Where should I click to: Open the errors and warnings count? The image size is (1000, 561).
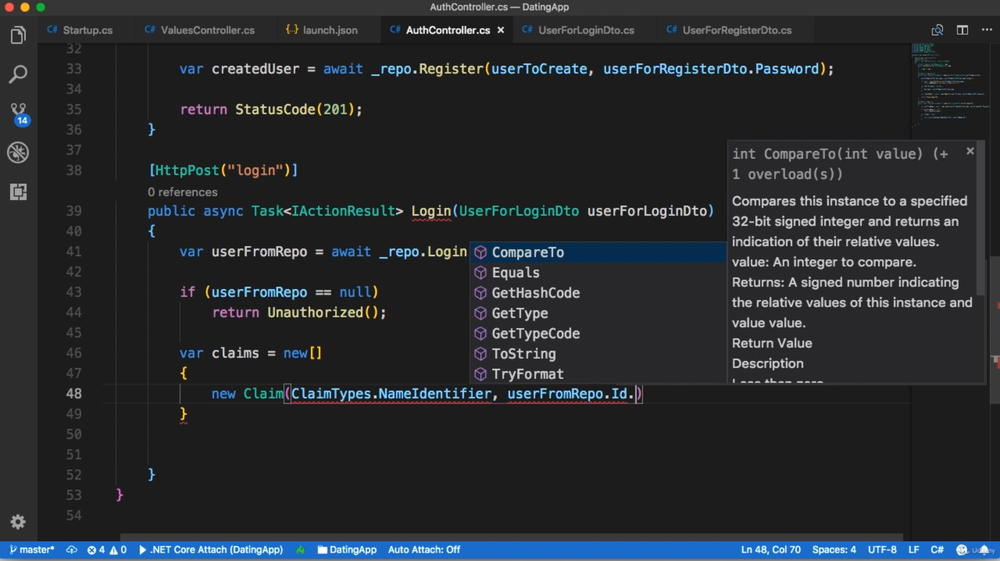click(x=107, y=550)
